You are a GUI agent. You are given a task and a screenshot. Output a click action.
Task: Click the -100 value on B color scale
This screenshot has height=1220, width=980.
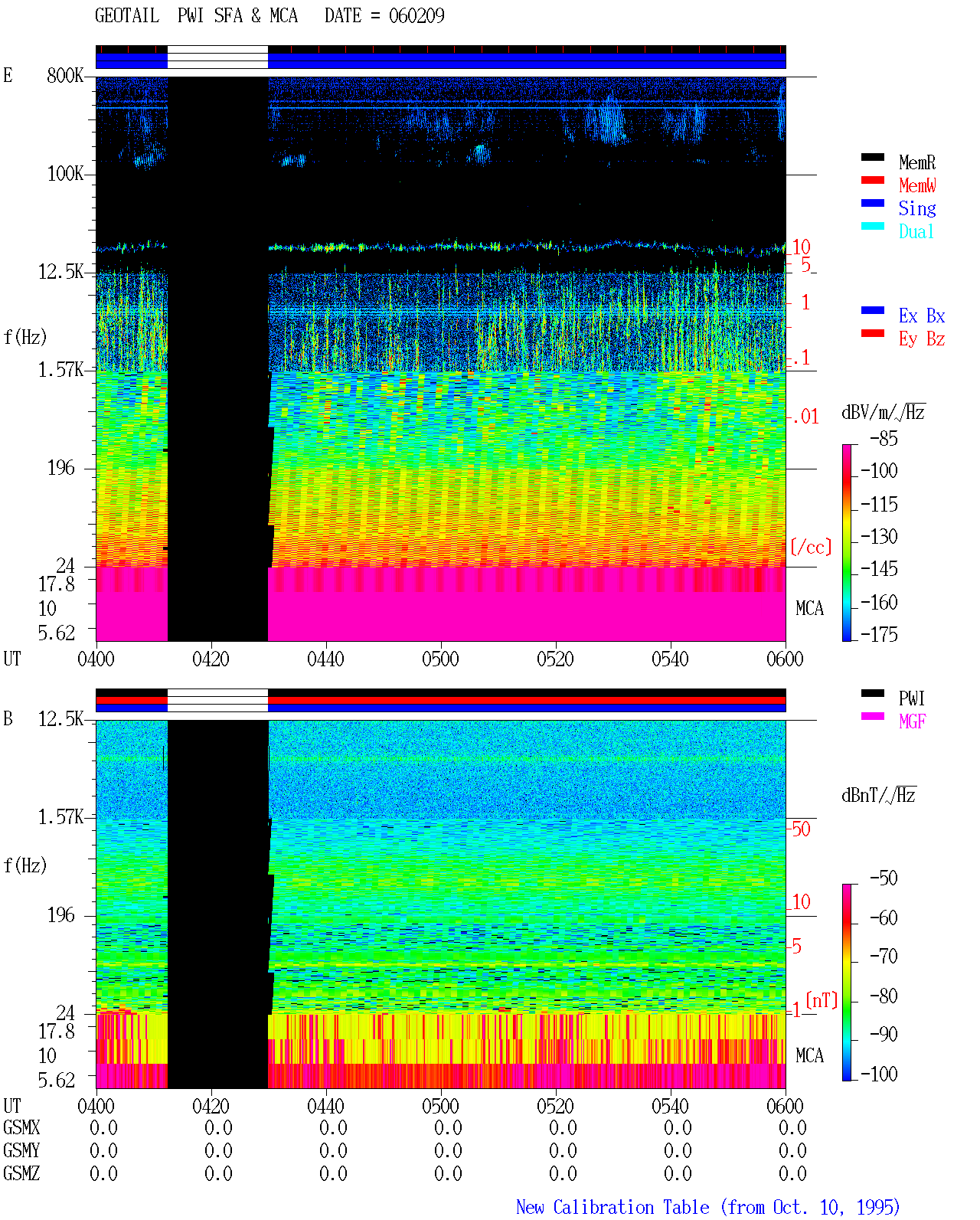pos(879,1074)
